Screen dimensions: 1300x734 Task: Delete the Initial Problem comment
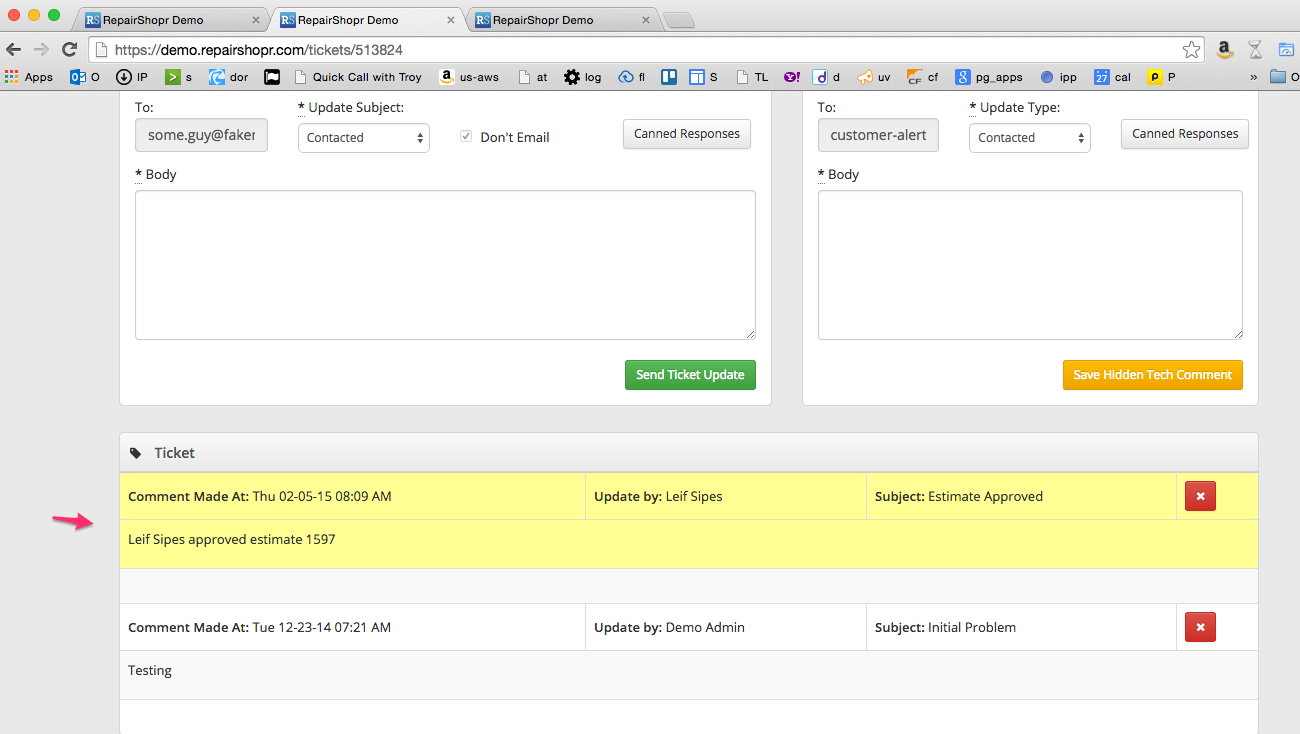click(x=1200, y=627)
